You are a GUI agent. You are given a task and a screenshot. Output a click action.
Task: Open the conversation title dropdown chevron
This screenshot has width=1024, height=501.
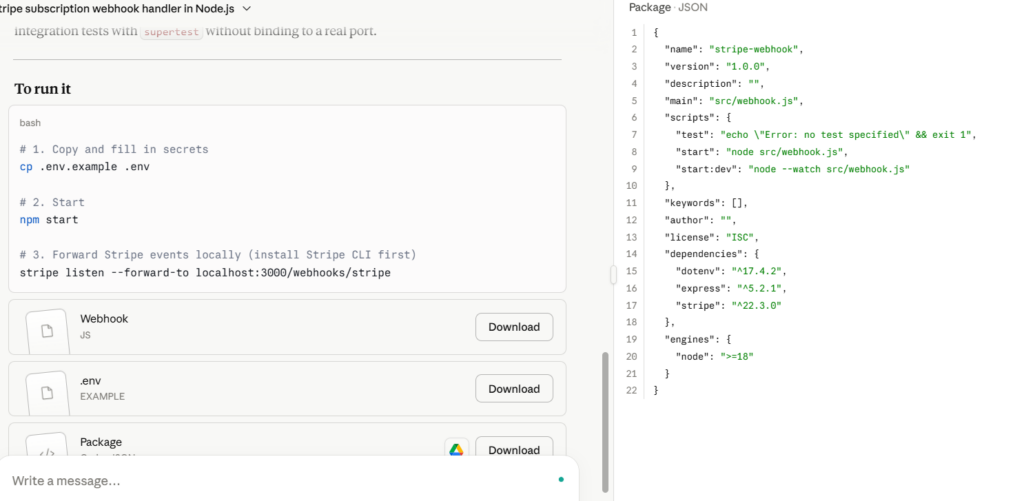[x=246, y=8]
